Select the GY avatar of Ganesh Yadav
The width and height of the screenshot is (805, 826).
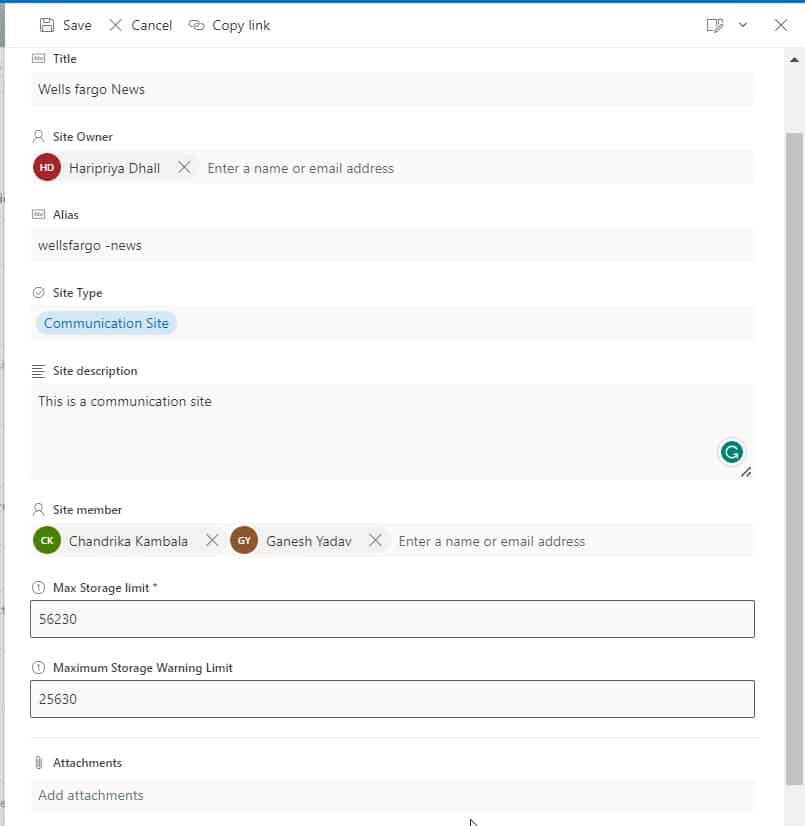pyautogui.click(x=244, y=540)
